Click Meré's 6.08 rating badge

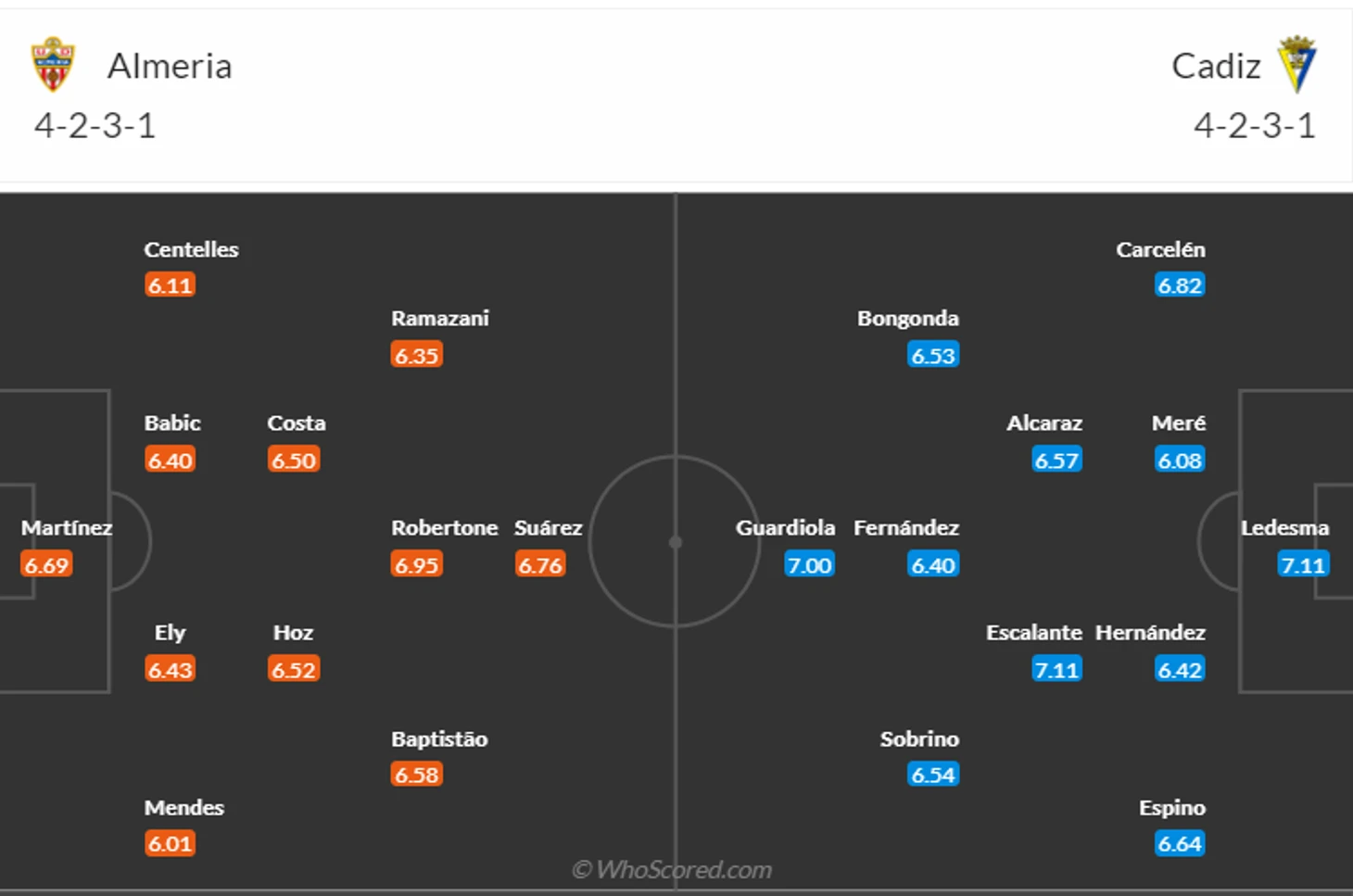point(1180,460)
